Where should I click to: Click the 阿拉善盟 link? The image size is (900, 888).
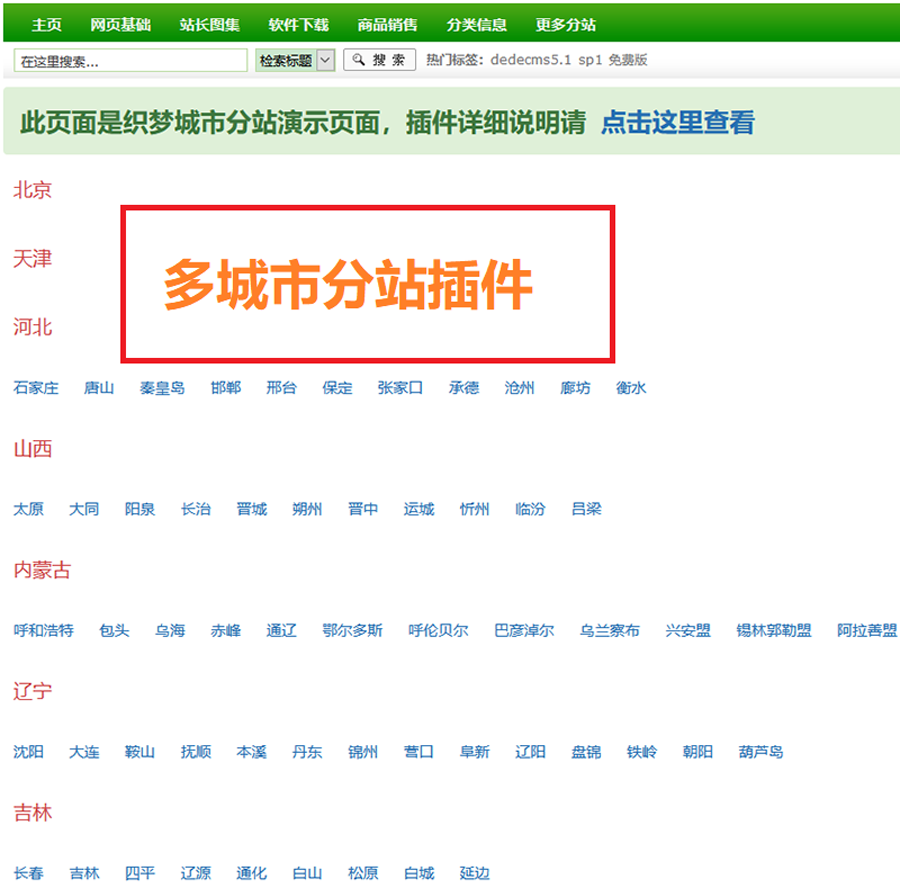[866, 631]
